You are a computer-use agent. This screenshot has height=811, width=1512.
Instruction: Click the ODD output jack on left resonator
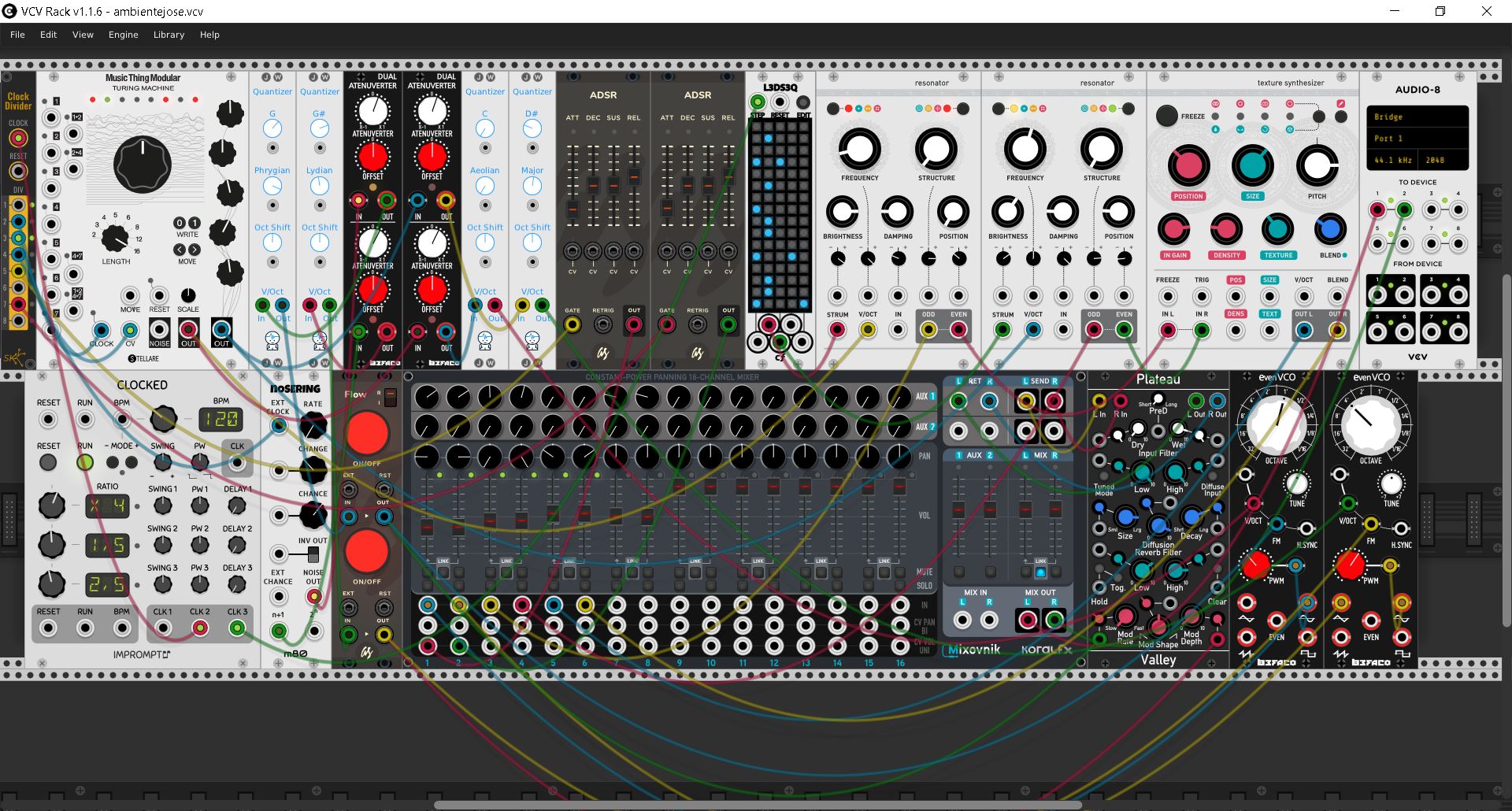[x=928, y=330]
